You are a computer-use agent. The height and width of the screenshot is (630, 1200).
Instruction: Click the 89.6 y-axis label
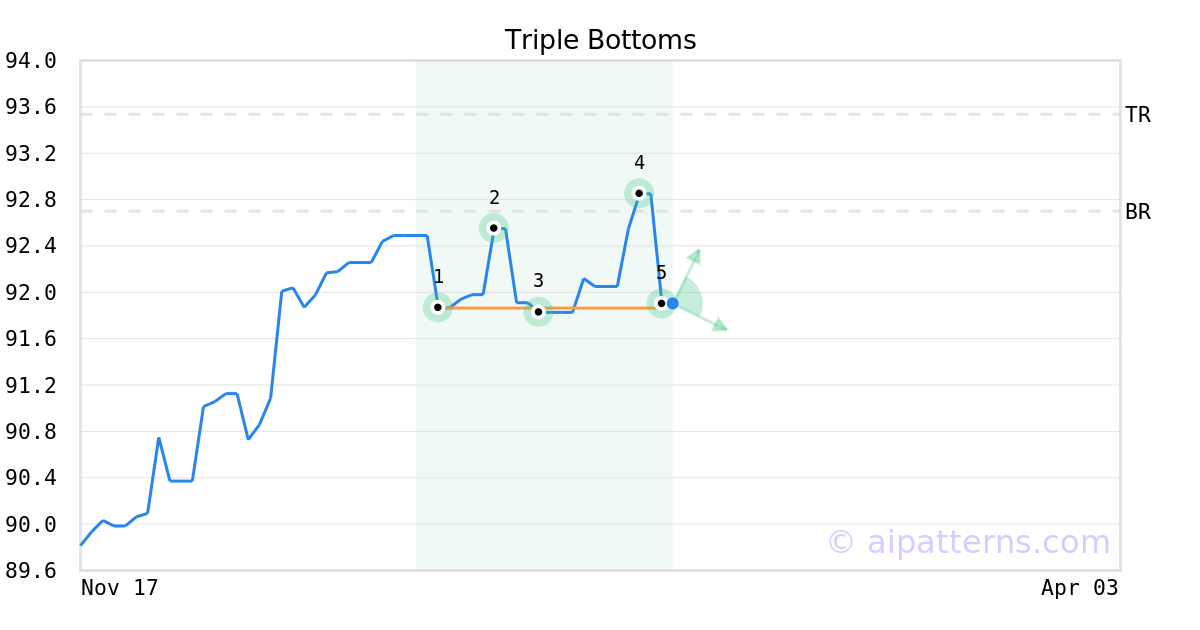pyautogui.click(x=30, y=571)
